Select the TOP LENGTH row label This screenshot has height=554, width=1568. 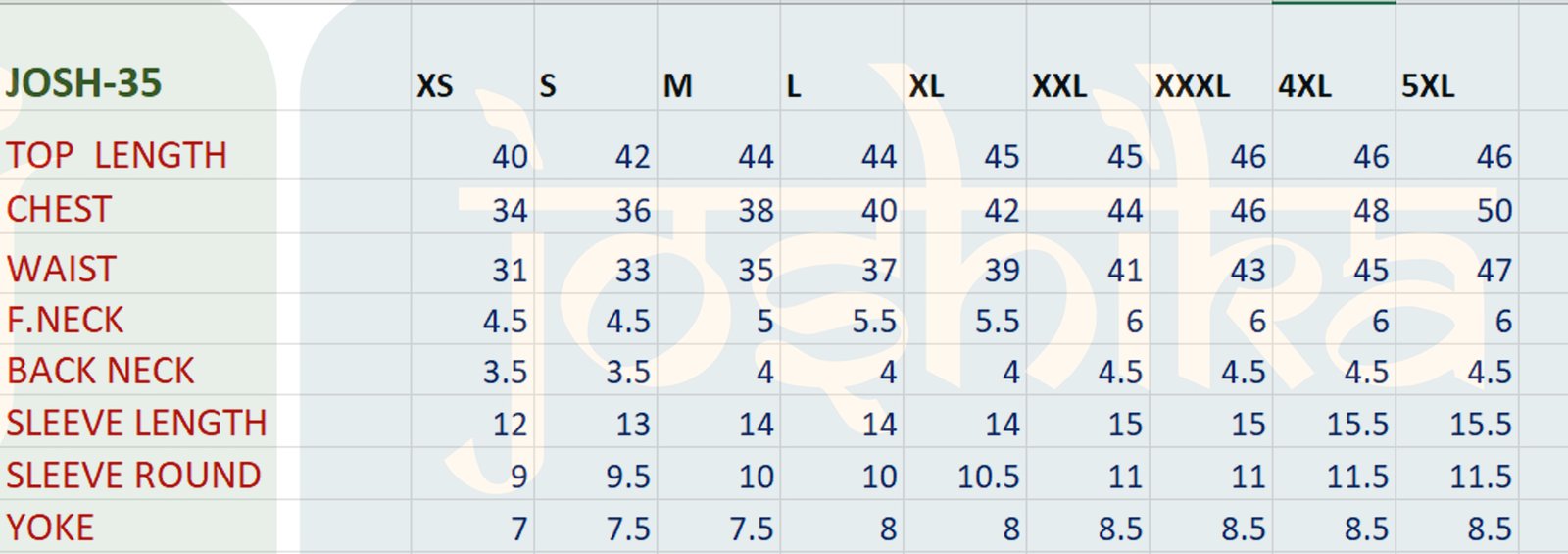[117, 155]
